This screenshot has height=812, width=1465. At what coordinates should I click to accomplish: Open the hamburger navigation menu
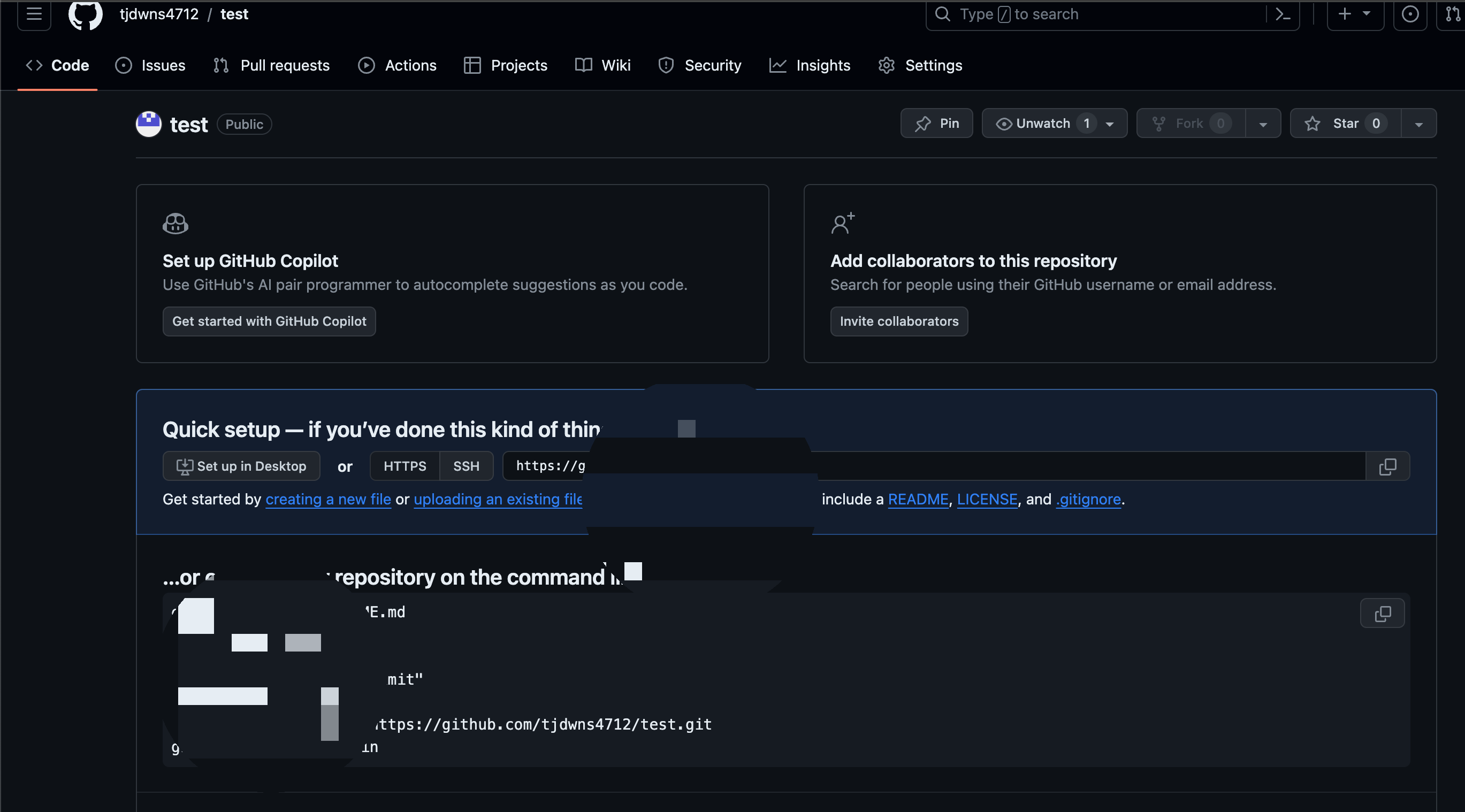pyautogui.click(x=34, y=14)
